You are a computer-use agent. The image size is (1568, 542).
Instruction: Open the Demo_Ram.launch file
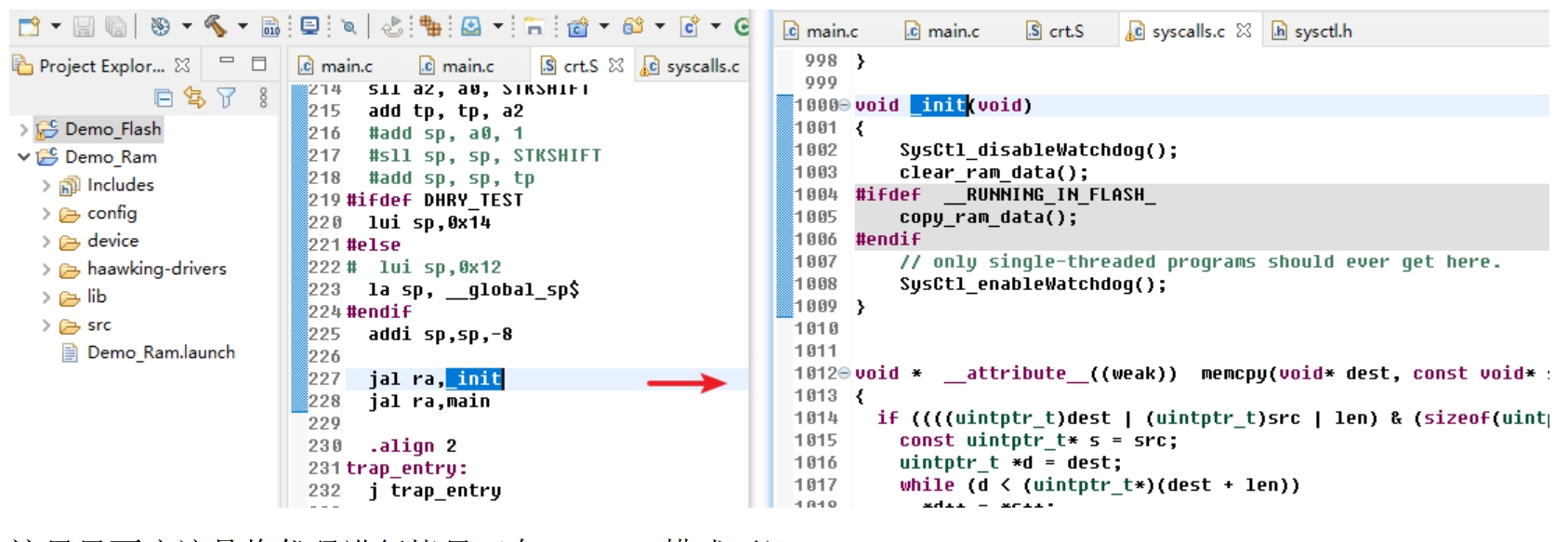pos(160,353)
